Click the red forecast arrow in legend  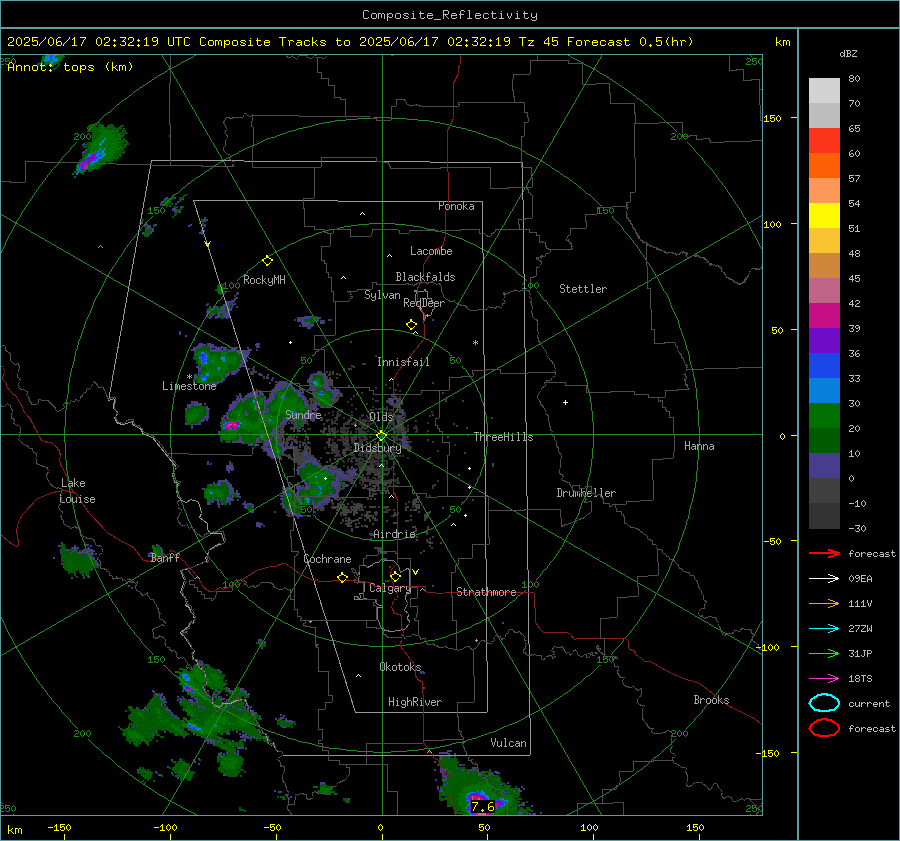click(x=824, y=553)
